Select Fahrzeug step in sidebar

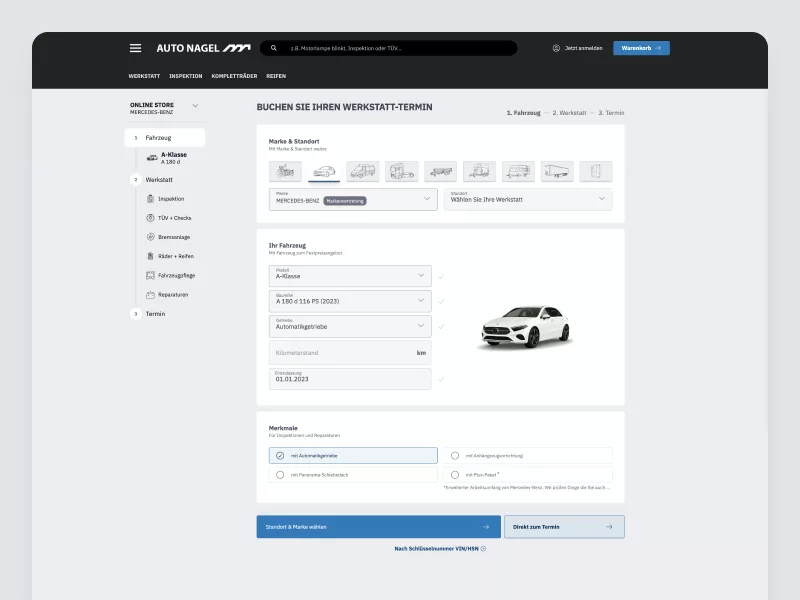coord(164,138)
